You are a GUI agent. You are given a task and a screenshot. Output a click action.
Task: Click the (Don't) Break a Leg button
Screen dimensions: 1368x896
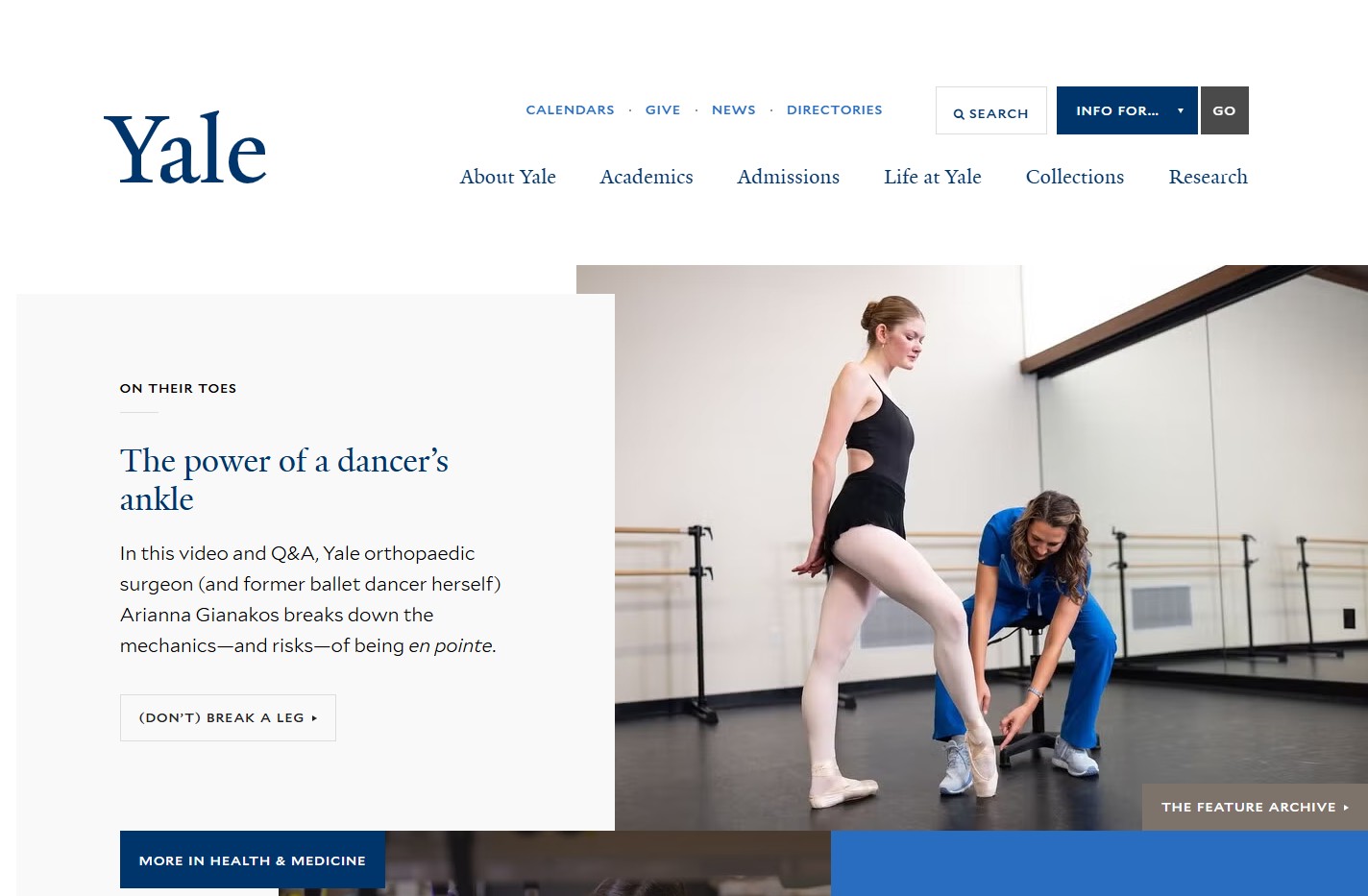pyautogui.click(x=228, y=717)
